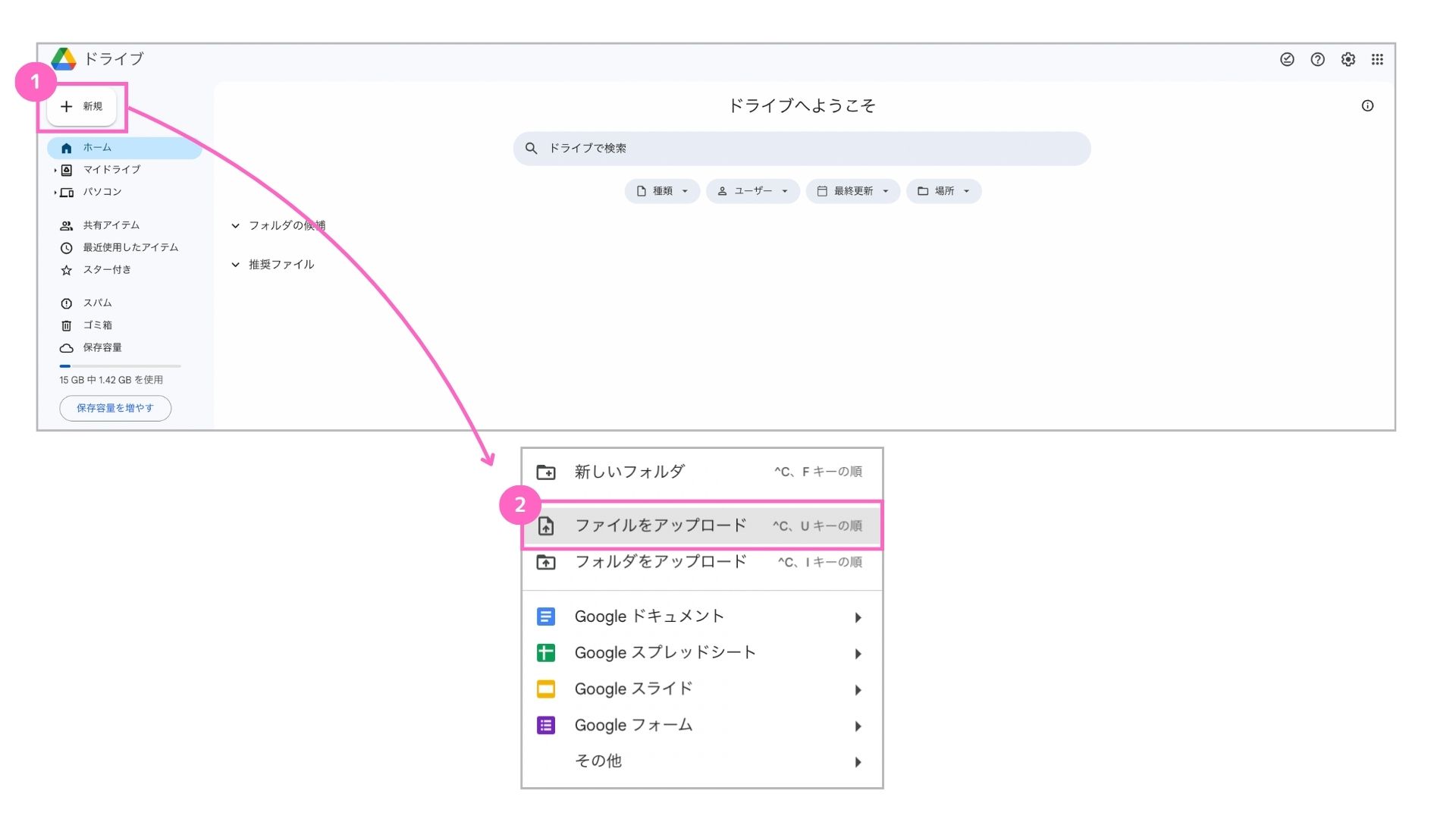This screenshot has width=1456, height=819.
Task: Click the スター付き star icon
Action: pos(67,271)
